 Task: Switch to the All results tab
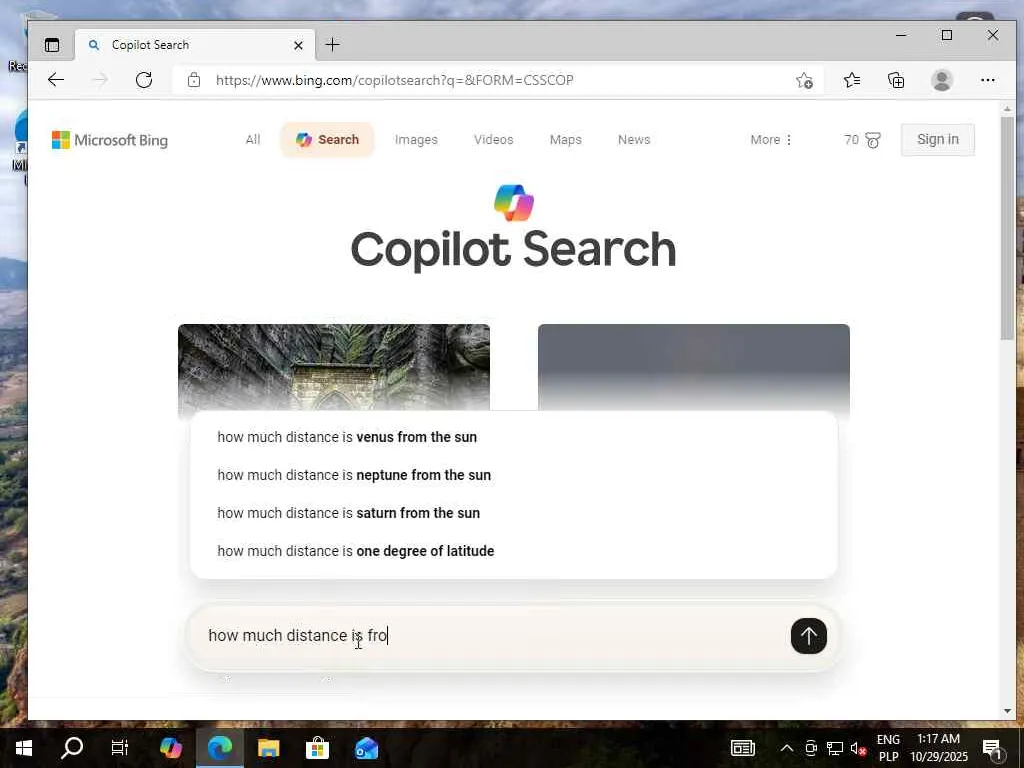pos(253,139)
